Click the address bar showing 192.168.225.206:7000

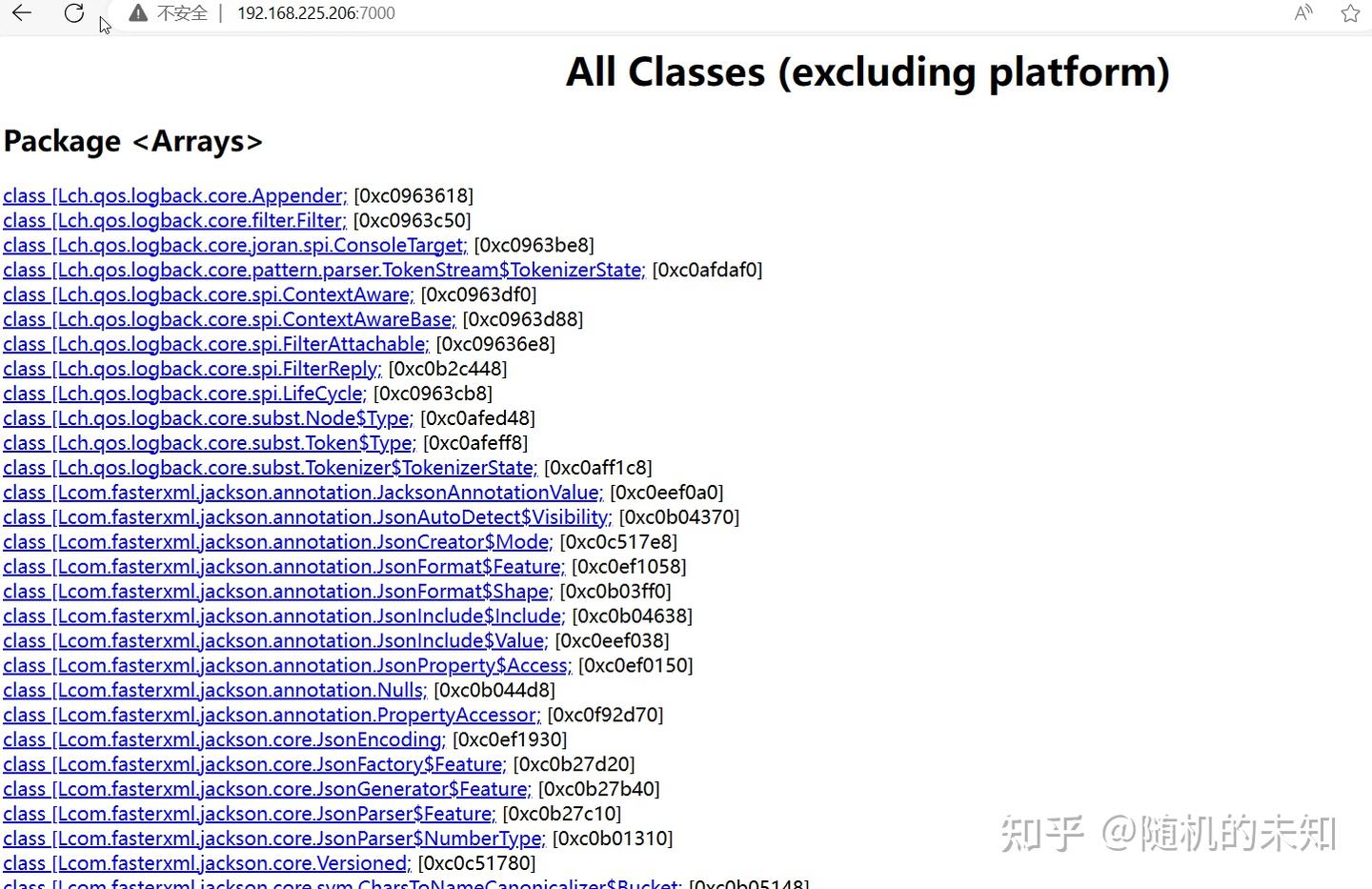tap(316, 13)
